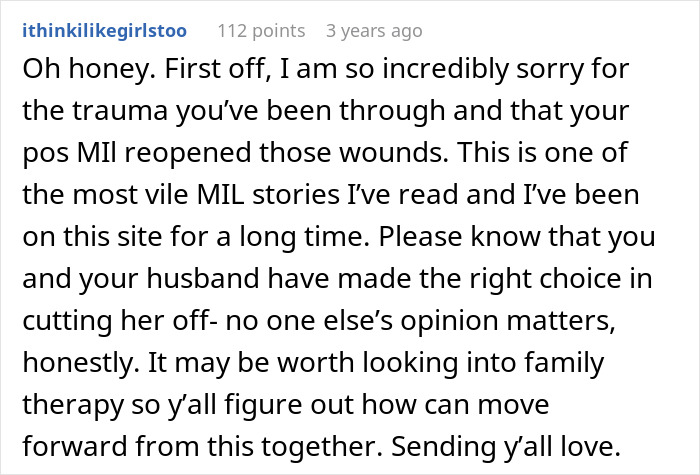Image resolution: width=700 pixels, height=475 pixels.
Task: Open the '3 years ago' timestamp permalink
Action: pyautogui.click(x=373, y=31)
